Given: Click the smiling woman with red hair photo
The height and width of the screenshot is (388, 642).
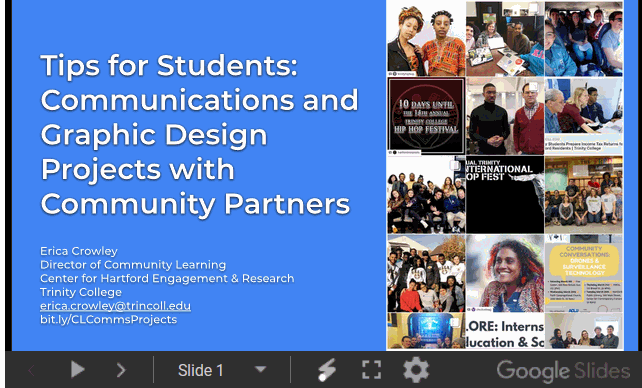Looking at the screenshot, I should pyautogui.click(x=505, y=273).
